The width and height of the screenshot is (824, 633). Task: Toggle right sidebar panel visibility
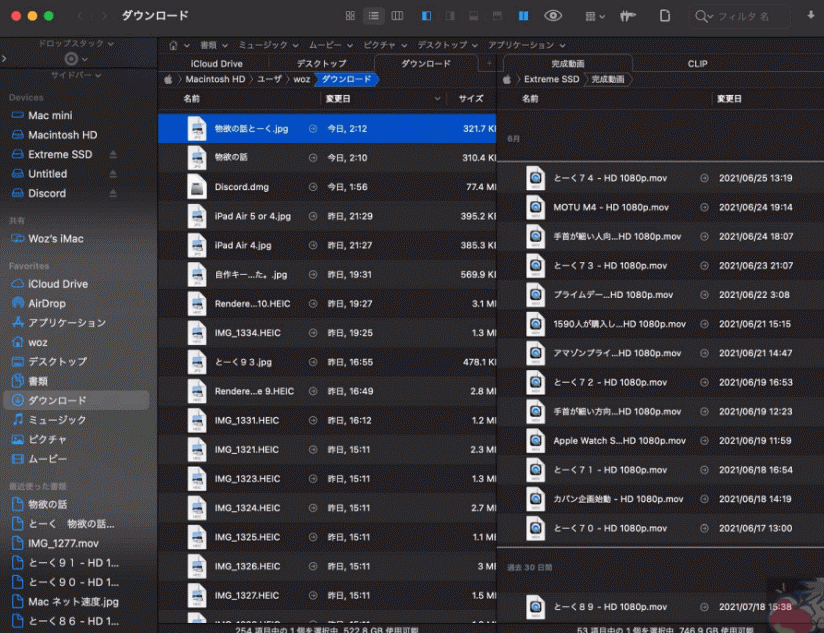pos(450,16)
